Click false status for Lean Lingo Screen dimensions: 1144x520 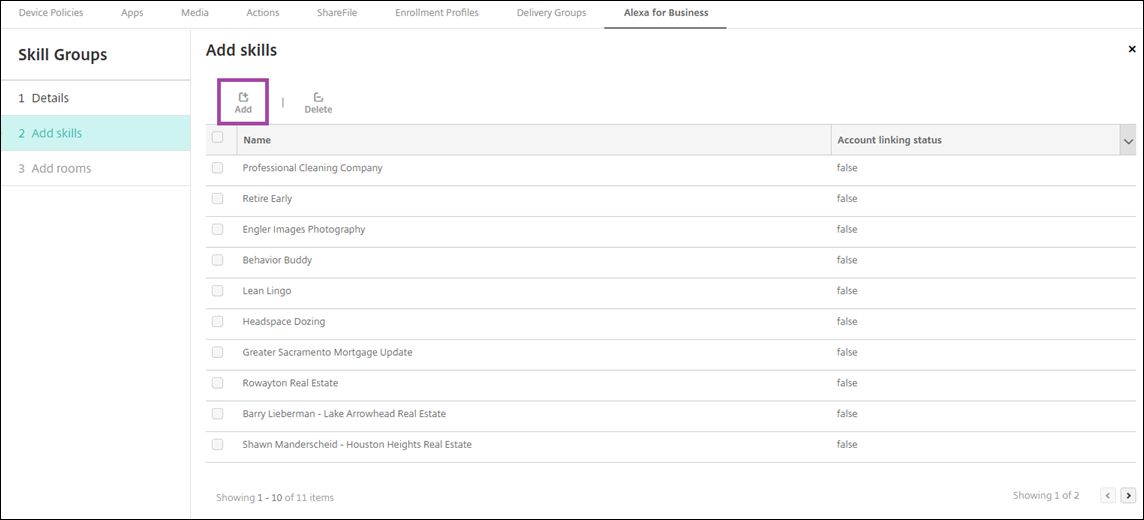pyautogui.click(x=847, y=290)
